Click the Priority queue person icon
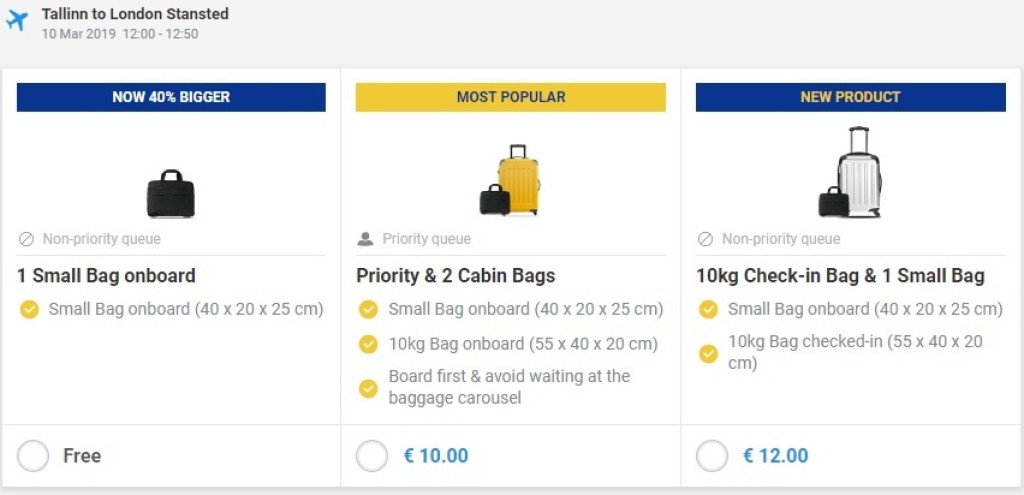Image resolution: width=1024 pixels, height=495 pixels. click(366, 240)
